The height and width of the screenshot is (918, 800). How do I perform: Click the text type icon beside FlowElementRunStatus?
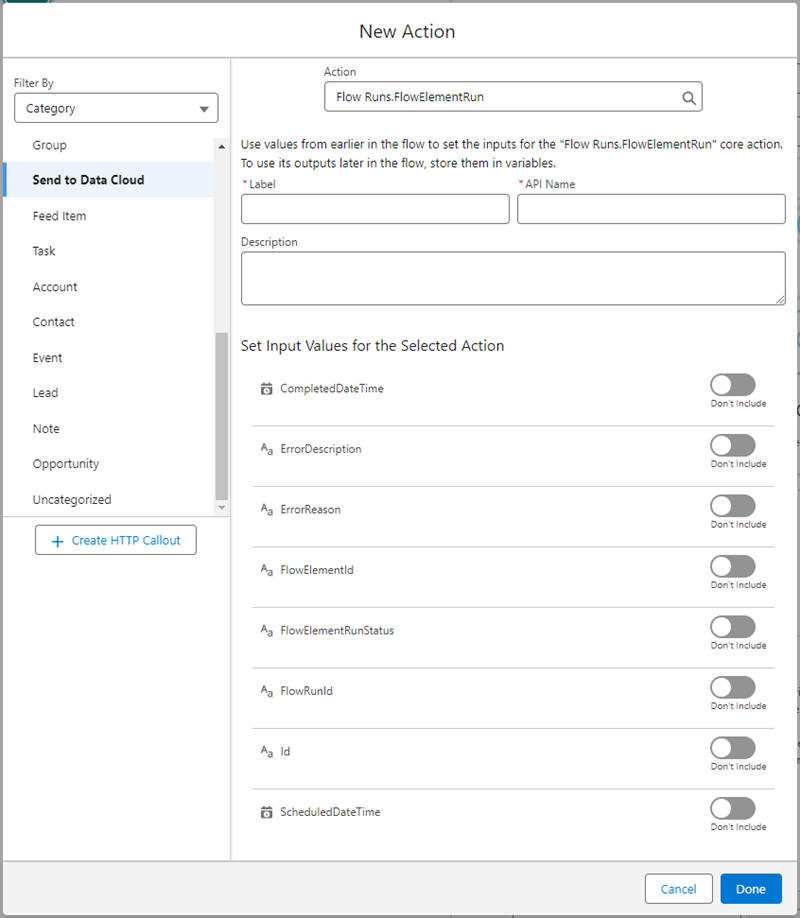(x=264, y=630)
